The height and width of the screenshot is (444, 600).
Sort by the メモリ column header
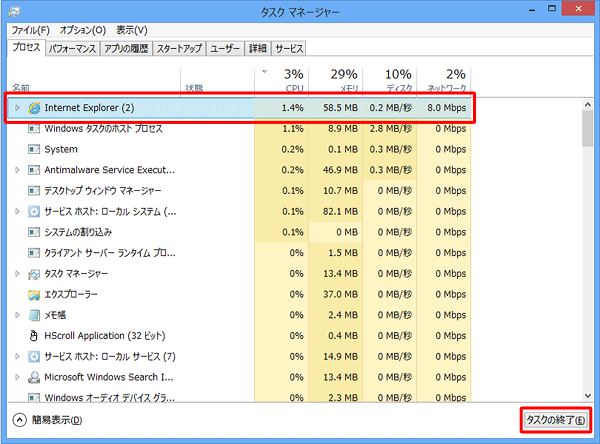pyautogui.click(x=336, y=80)
